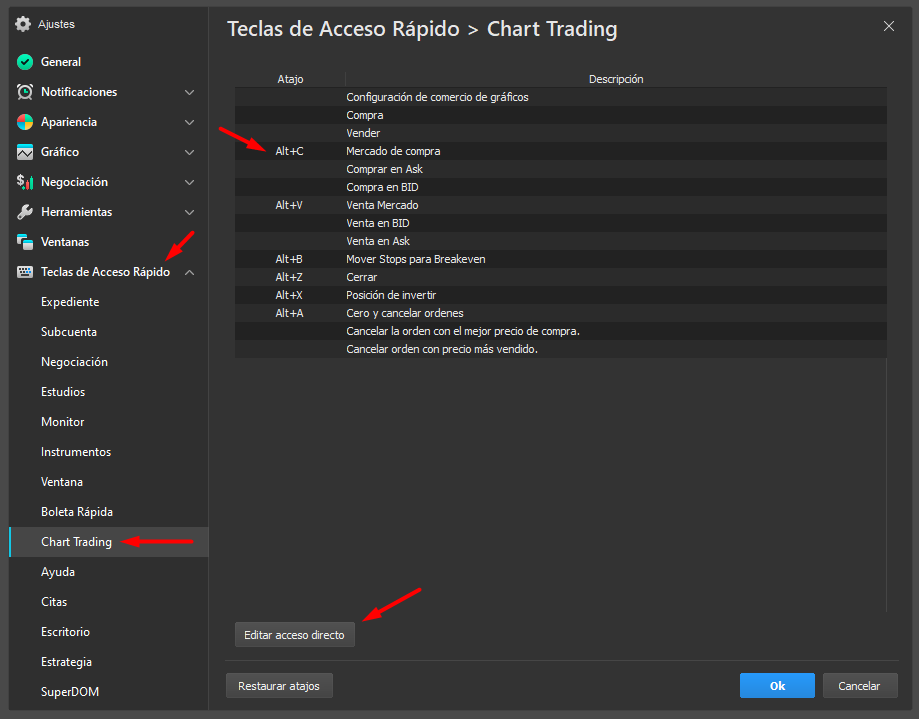Viewport: 919px width, 719px height.
Task: Click the Notificaciones alarm clock icon
Action: (25, 92)
